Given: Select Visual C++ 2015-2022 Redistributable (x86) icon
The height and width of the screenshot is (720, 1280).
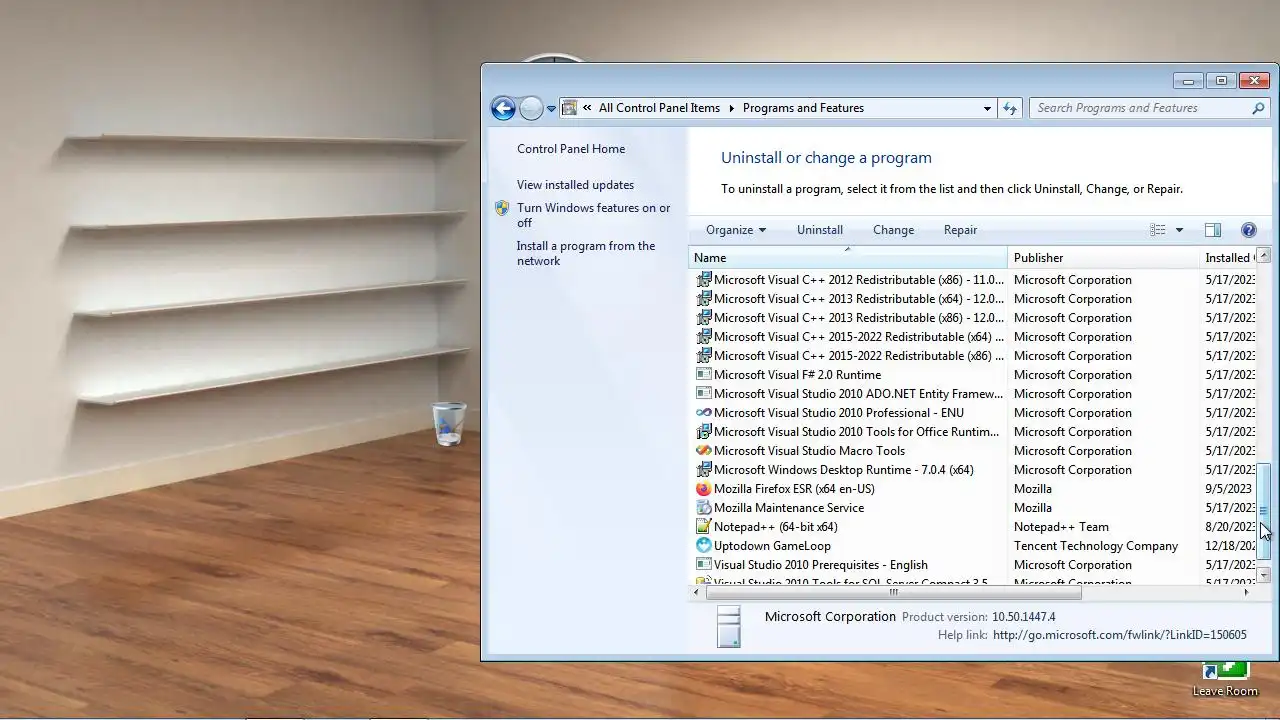Looking at the screenshot, I should tap(703, 356).
